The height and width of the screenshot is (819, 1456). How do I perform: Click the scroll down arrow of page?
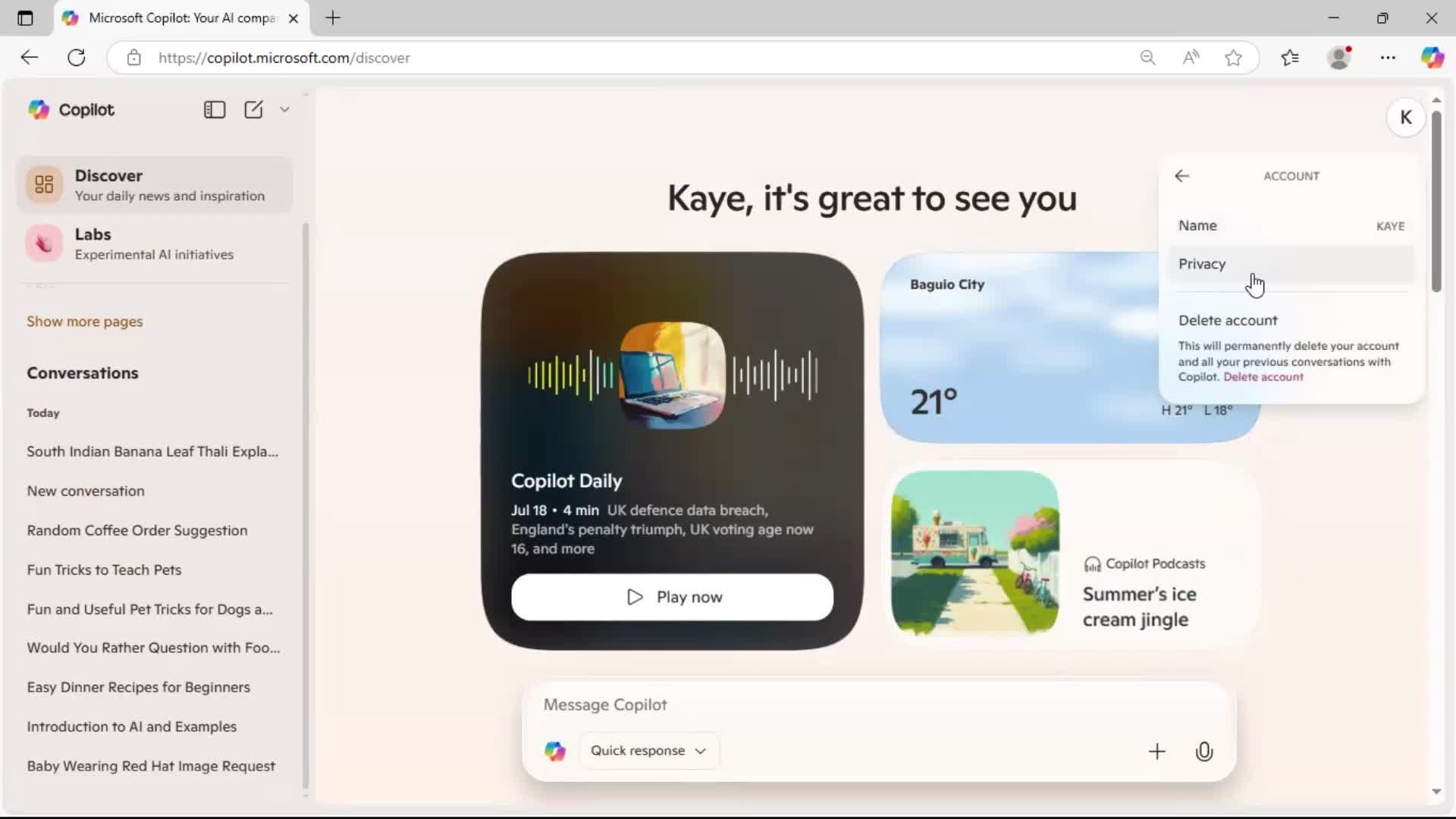tap(1436, 792)
